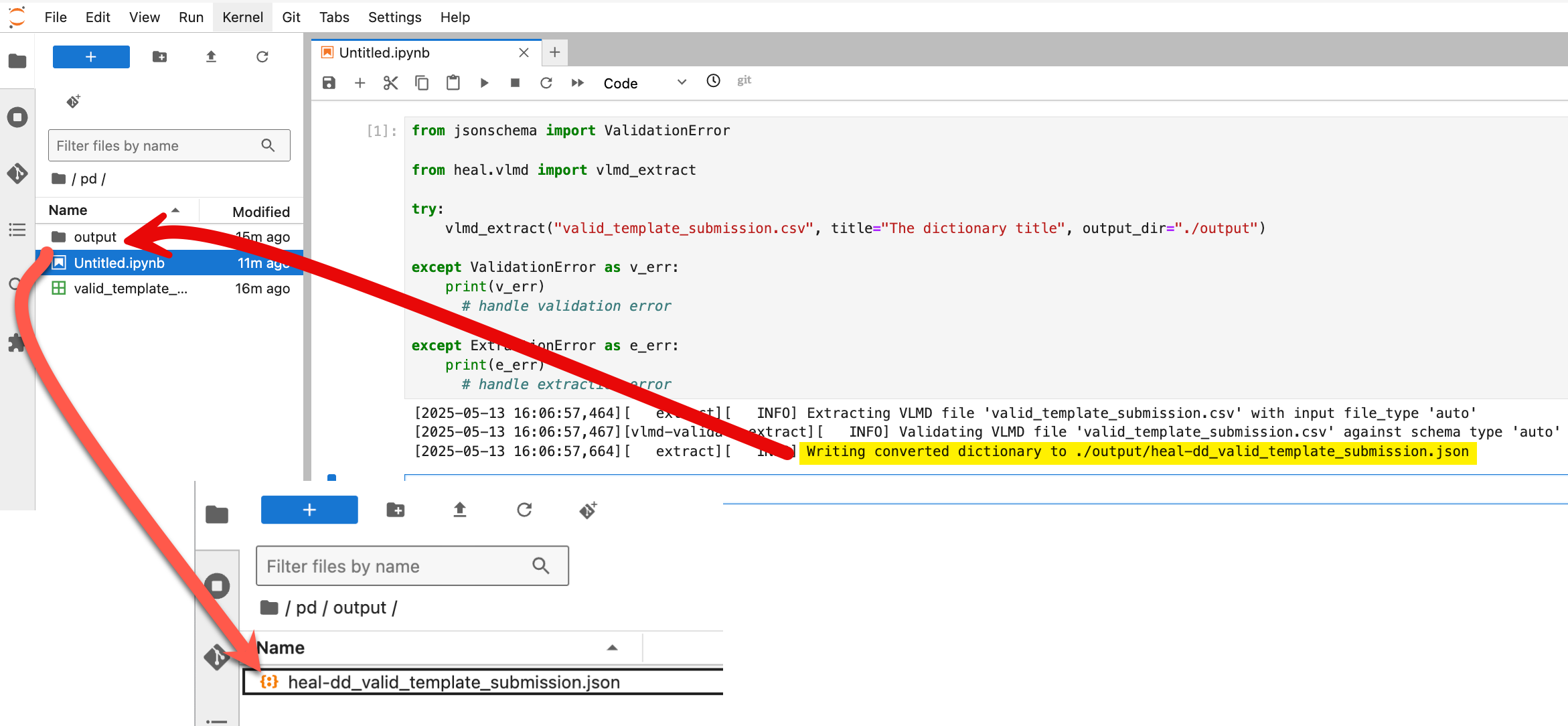The image size is (1568, 726).
Task: Cut the selected cell with scissors icon
Action: (391, 83)
